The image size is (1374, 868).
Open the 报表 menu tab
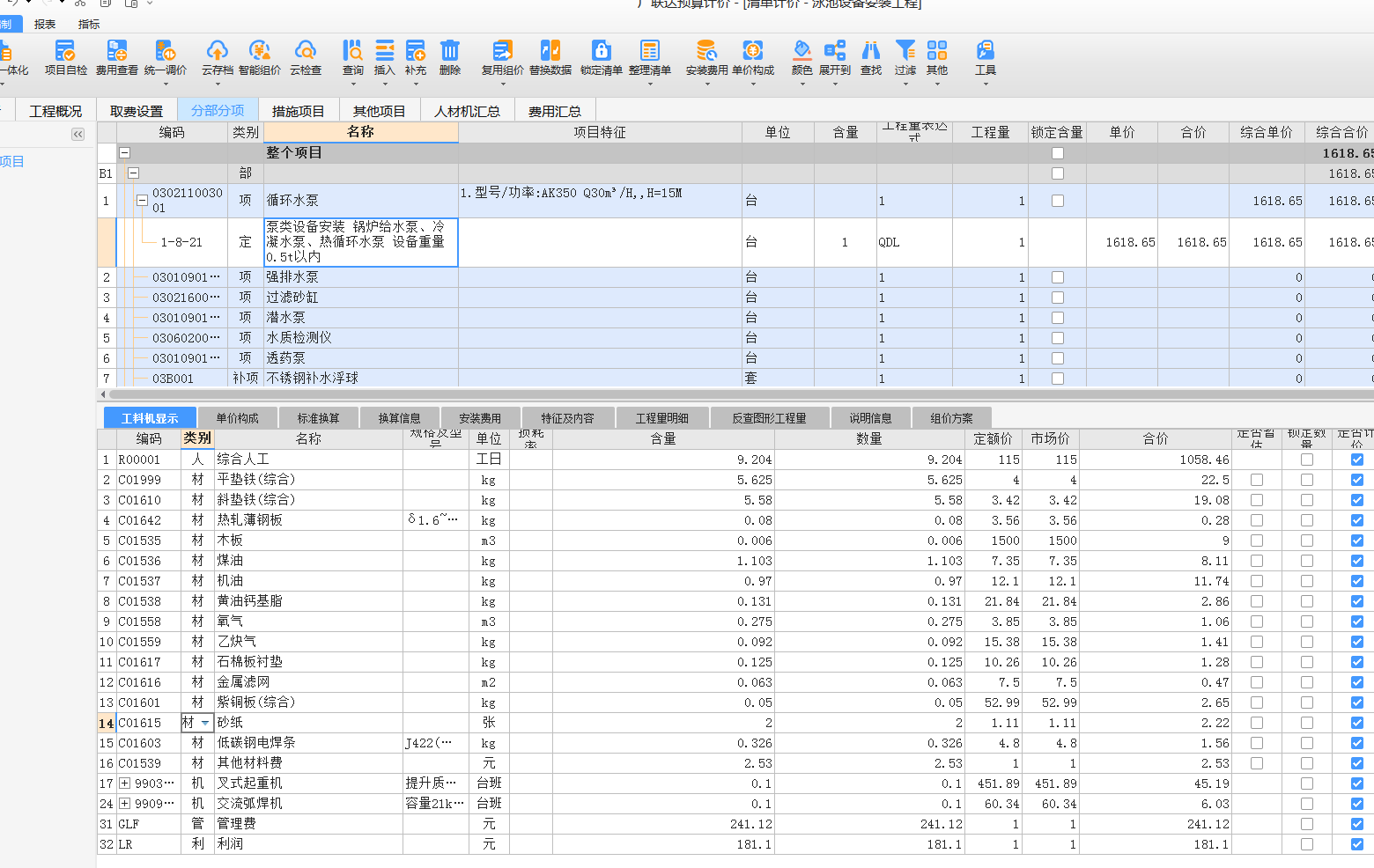click(x=45, y=24)
